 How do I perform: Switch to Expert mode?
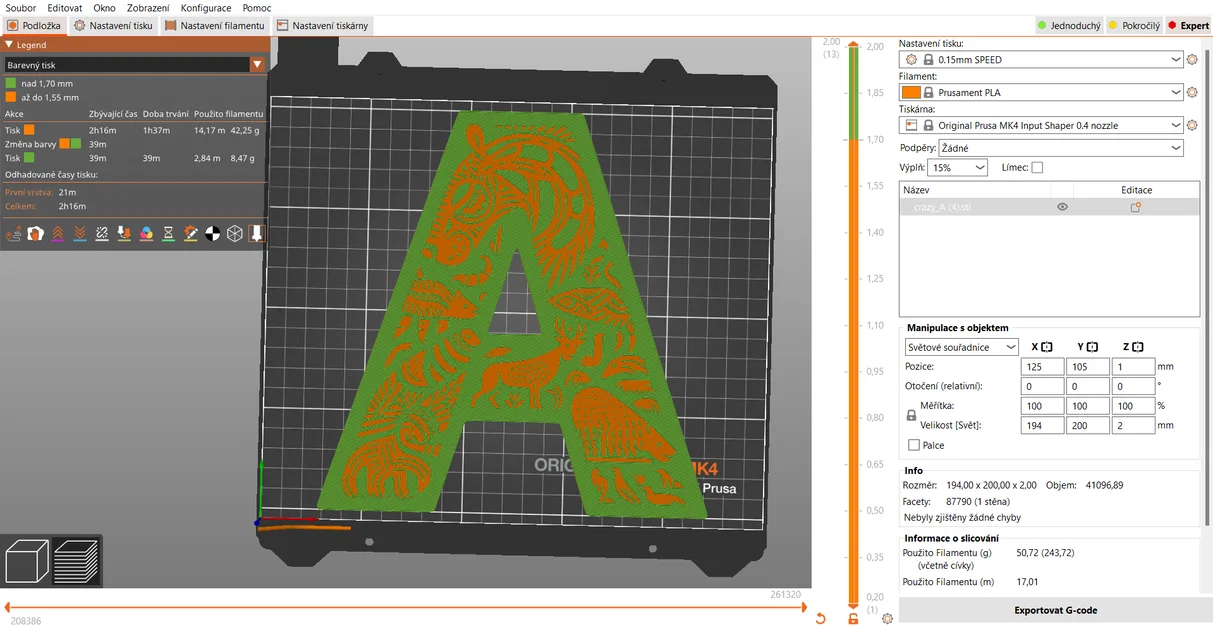tap(1192, 25)
